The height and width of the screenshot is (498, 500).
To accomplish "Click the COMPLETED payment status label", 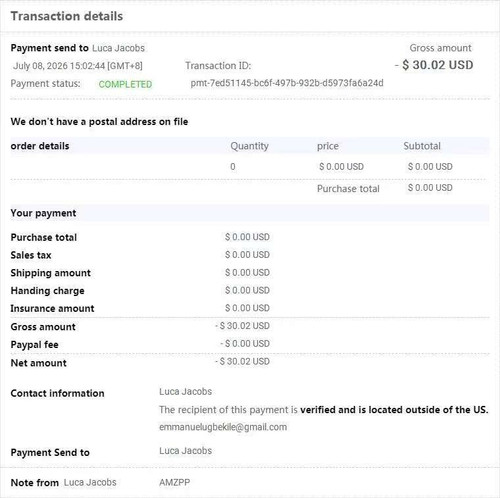I will pos(125,84).
